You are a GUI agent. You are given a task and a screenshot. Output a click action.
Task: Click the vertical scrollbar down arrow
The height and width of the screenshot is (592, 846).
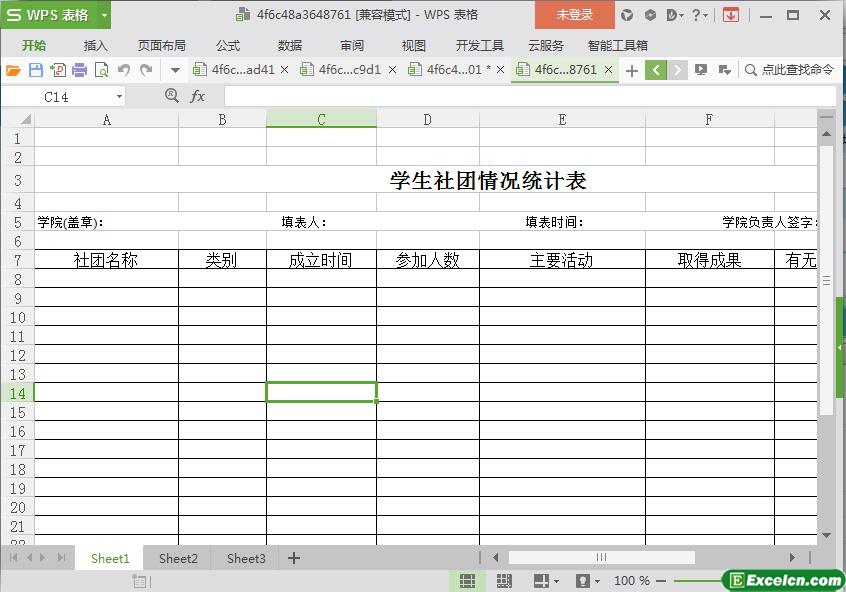(x=826, y=535)
